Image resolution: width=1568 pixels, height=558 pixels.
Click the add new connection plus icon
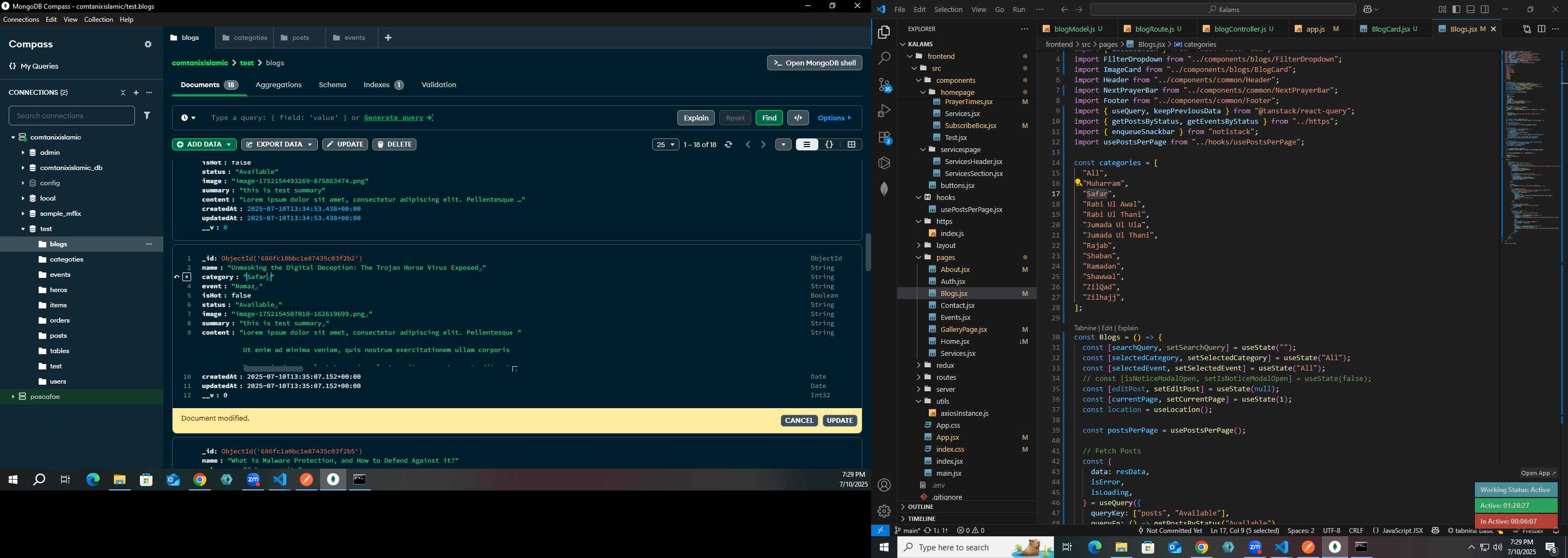[136, 93]
